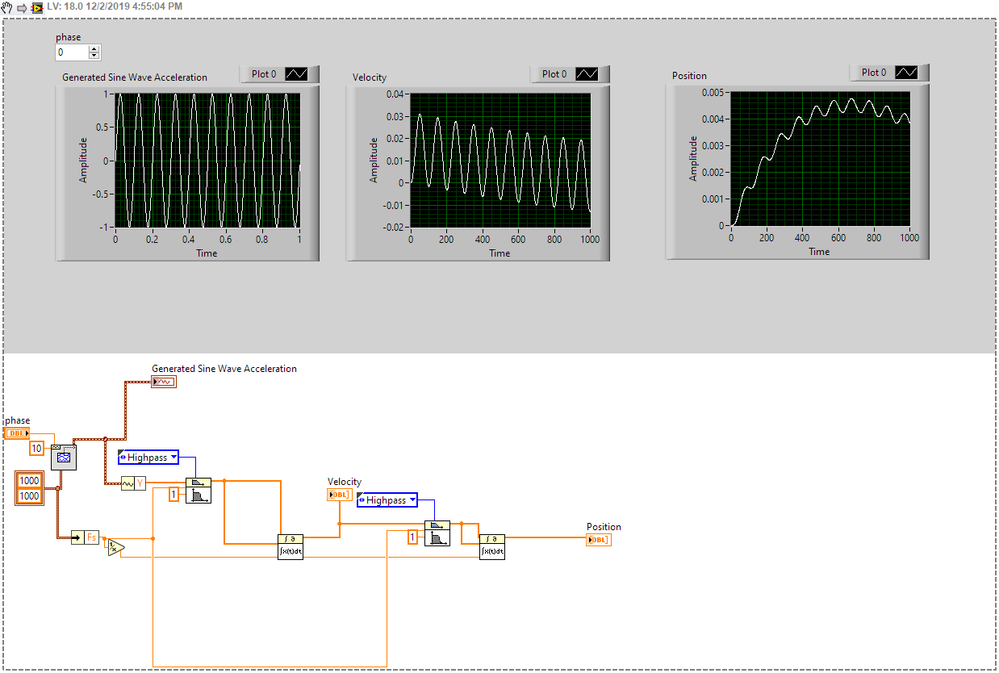The height and width of the screenshot is (673, 999).
Task: Increment the phase value with up arrow
Action: [x=94, y=48]
